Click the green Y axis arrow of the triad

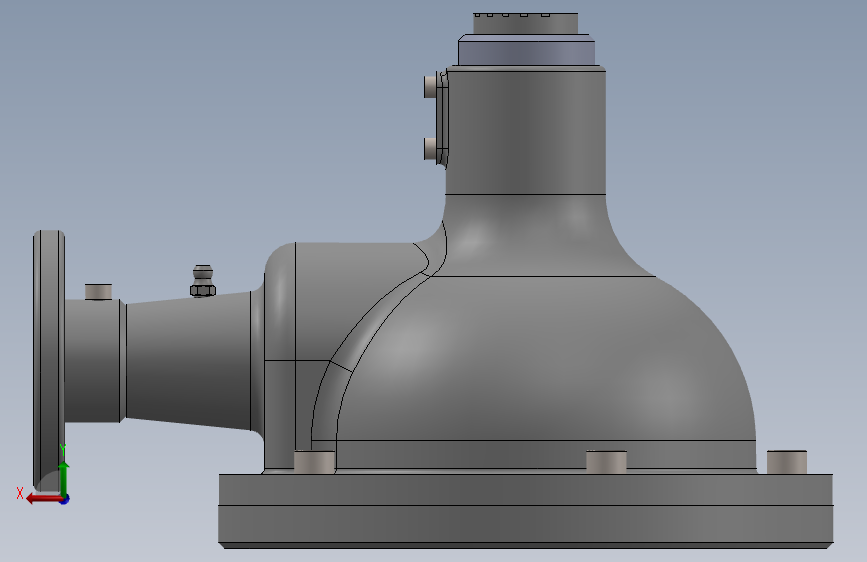point(64,479)
